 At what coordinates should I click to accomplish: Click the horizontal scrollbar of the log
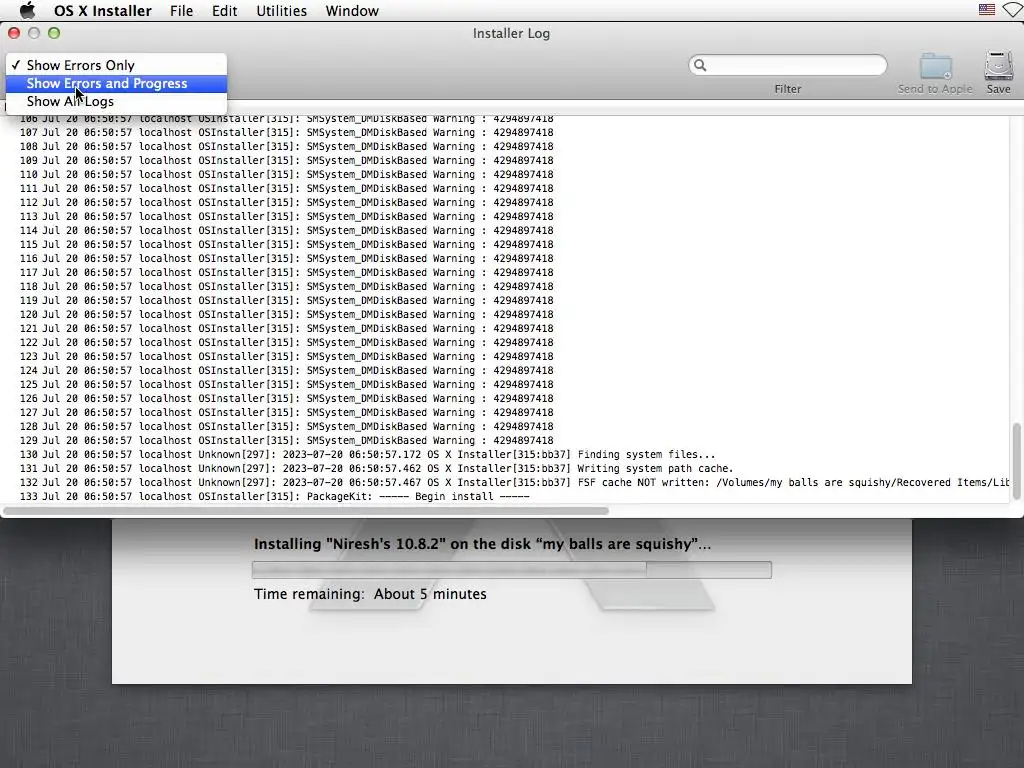click(307, 511)
